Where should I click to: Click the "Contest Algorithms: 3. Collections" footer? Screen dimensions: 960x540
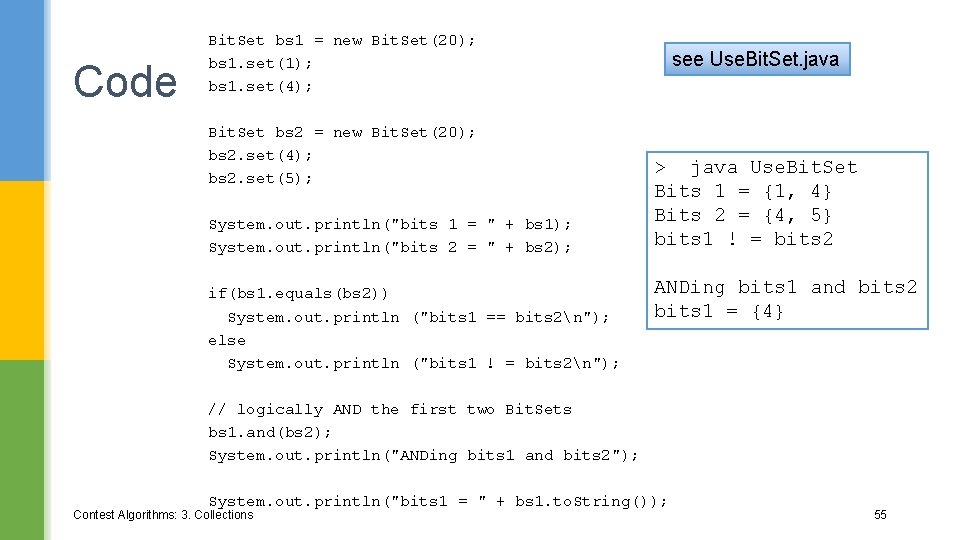(163, 515)
